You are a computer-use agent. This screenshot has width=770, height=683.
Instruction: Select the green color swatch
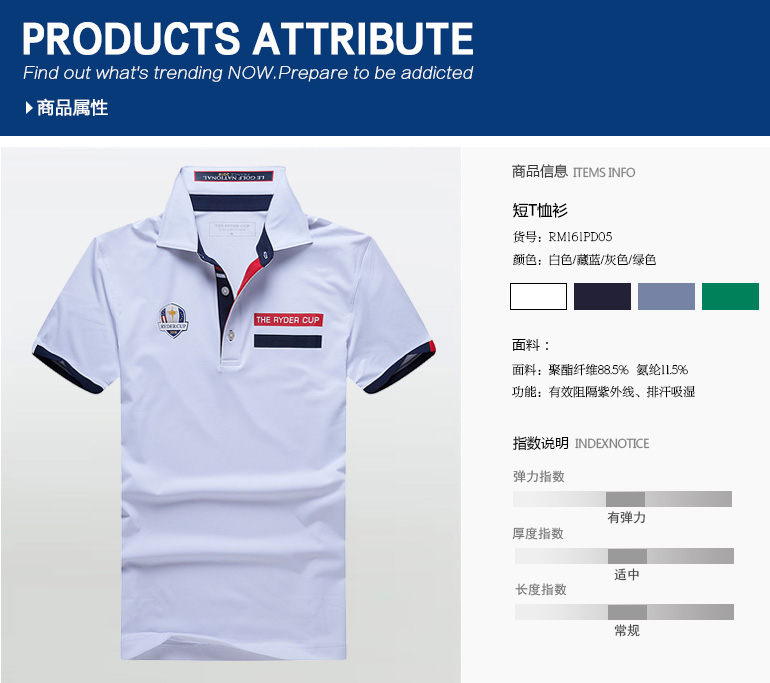tap(730, 296)
